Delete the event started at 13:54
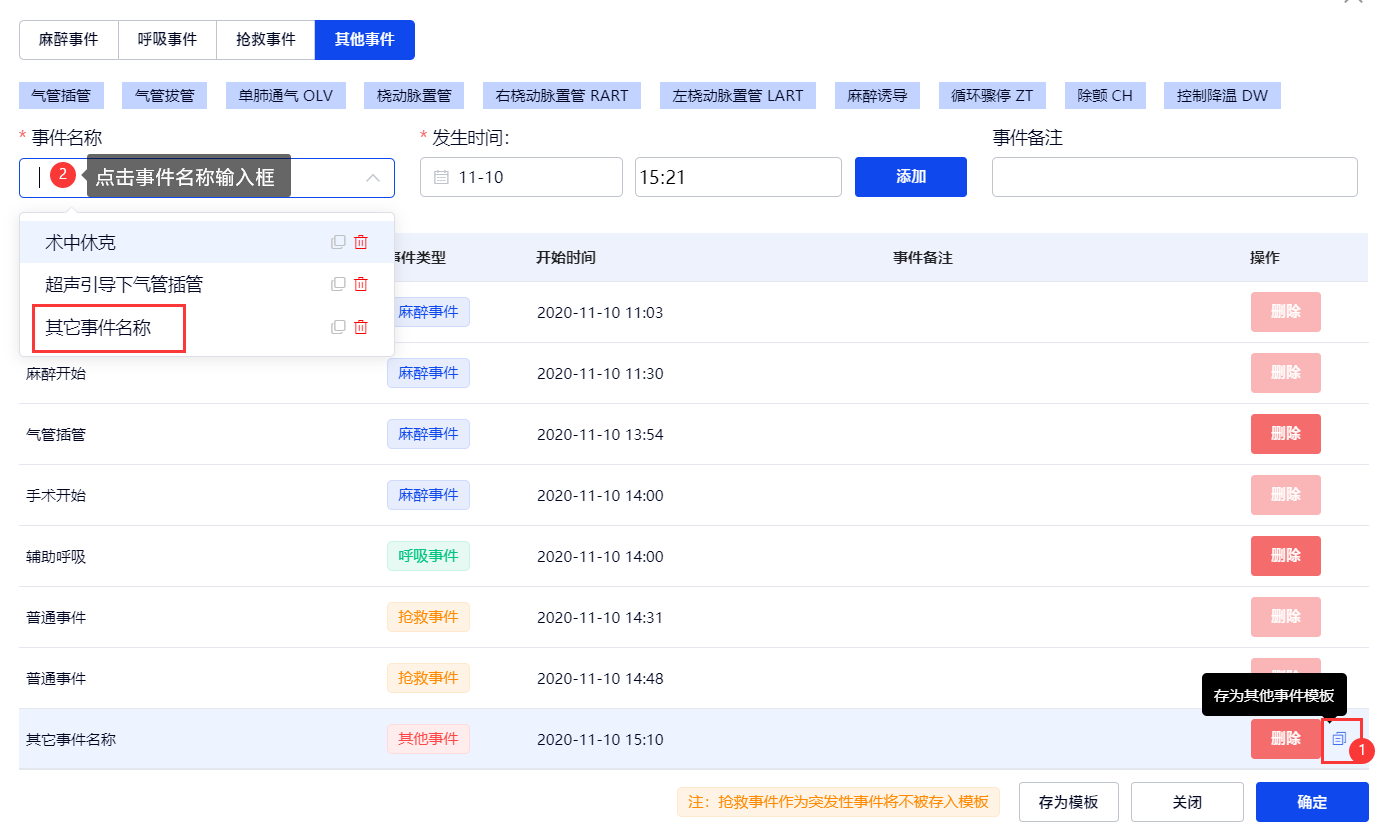Image resolution: width=1385 pixels, height=837 pixels. pos(1285,434)
